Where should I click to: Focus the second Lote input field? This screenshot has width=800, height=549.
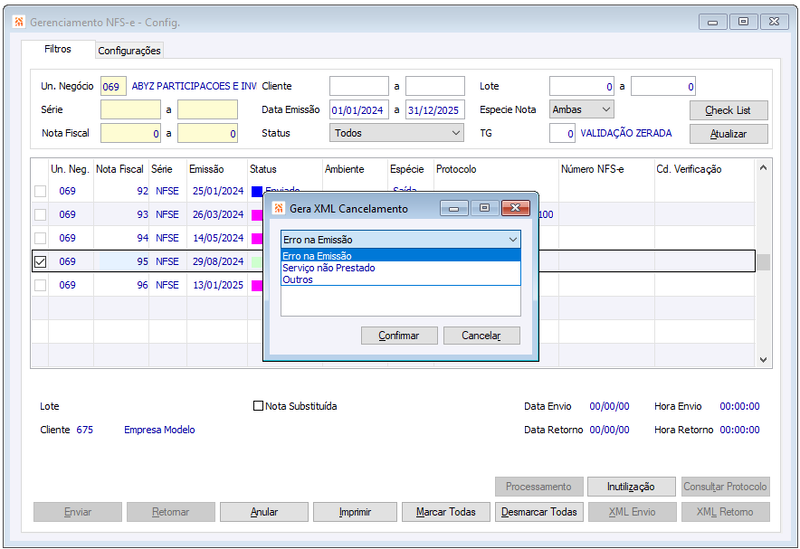point(663,86)
